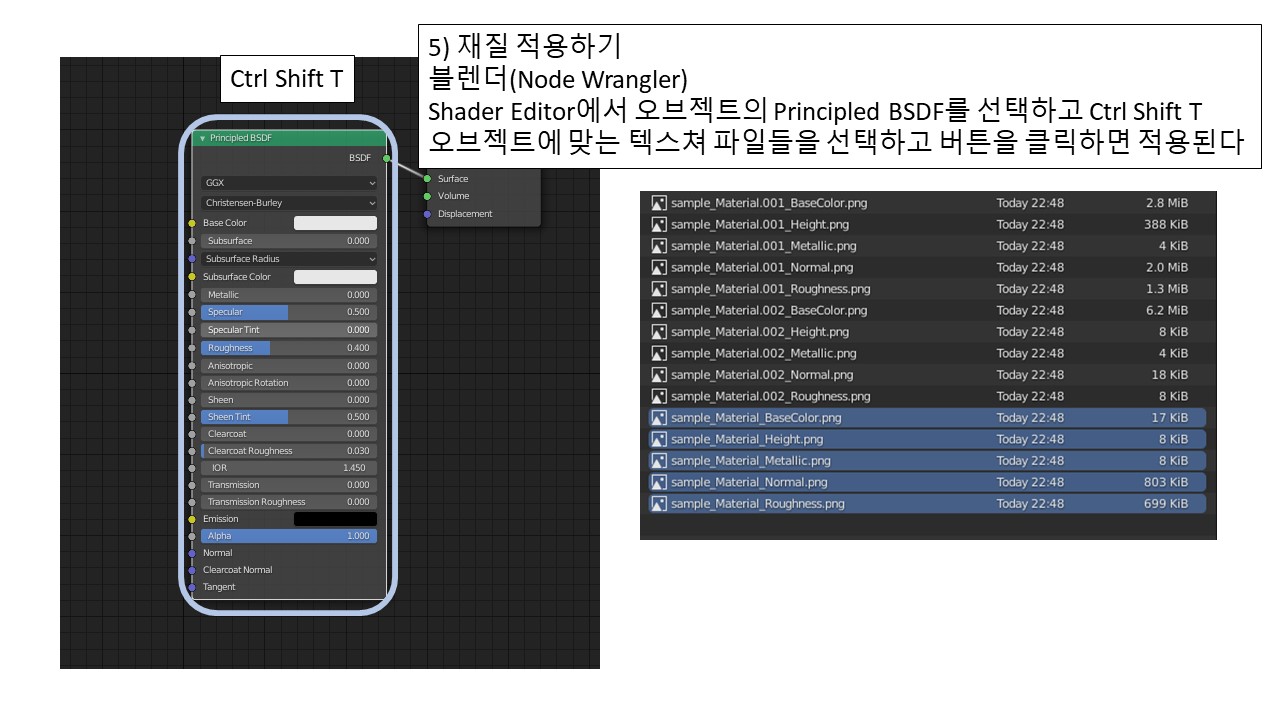Click image icon of sample_Material.002_Roughness.png
This screenshot has height=720, width=1280.
[659, 396]
